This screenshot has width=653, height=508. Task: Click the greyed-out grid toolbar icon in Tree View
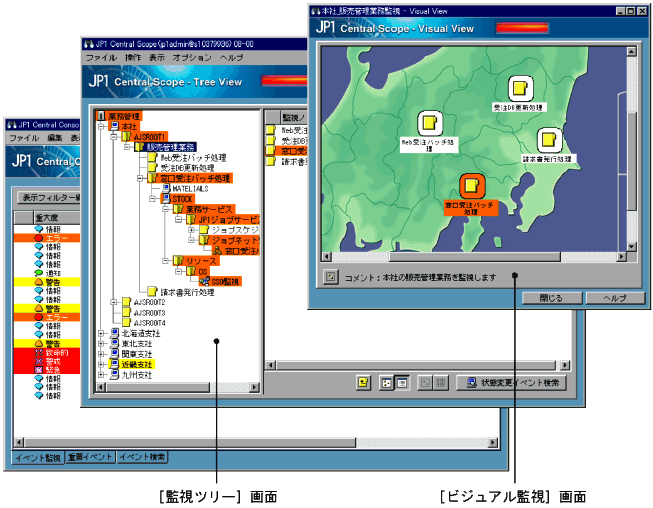click(x=441, y=383)
